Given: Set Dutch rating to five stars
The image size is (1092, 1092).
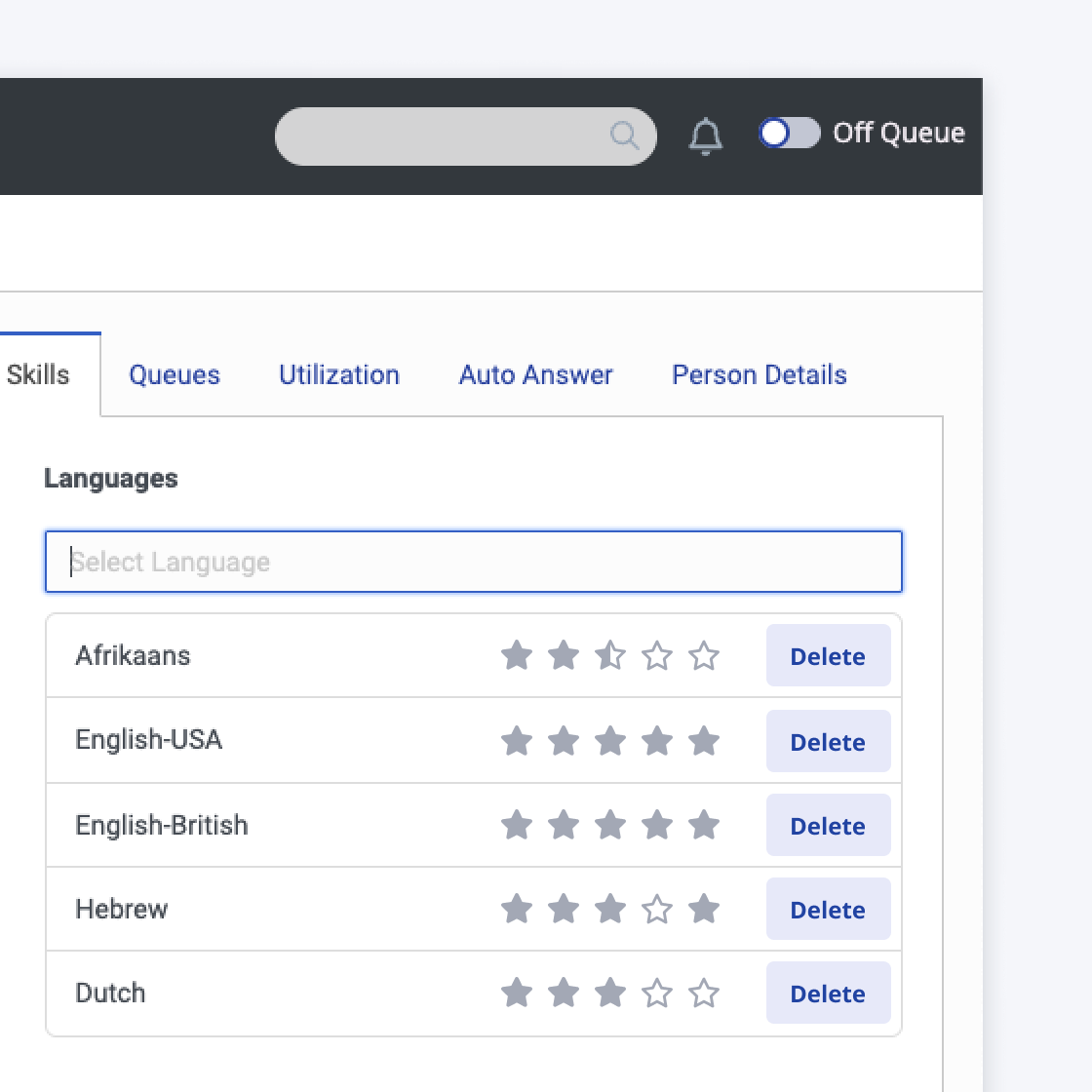Looking at the screenshot, I should pyautogui.click(x=703, y=994).
